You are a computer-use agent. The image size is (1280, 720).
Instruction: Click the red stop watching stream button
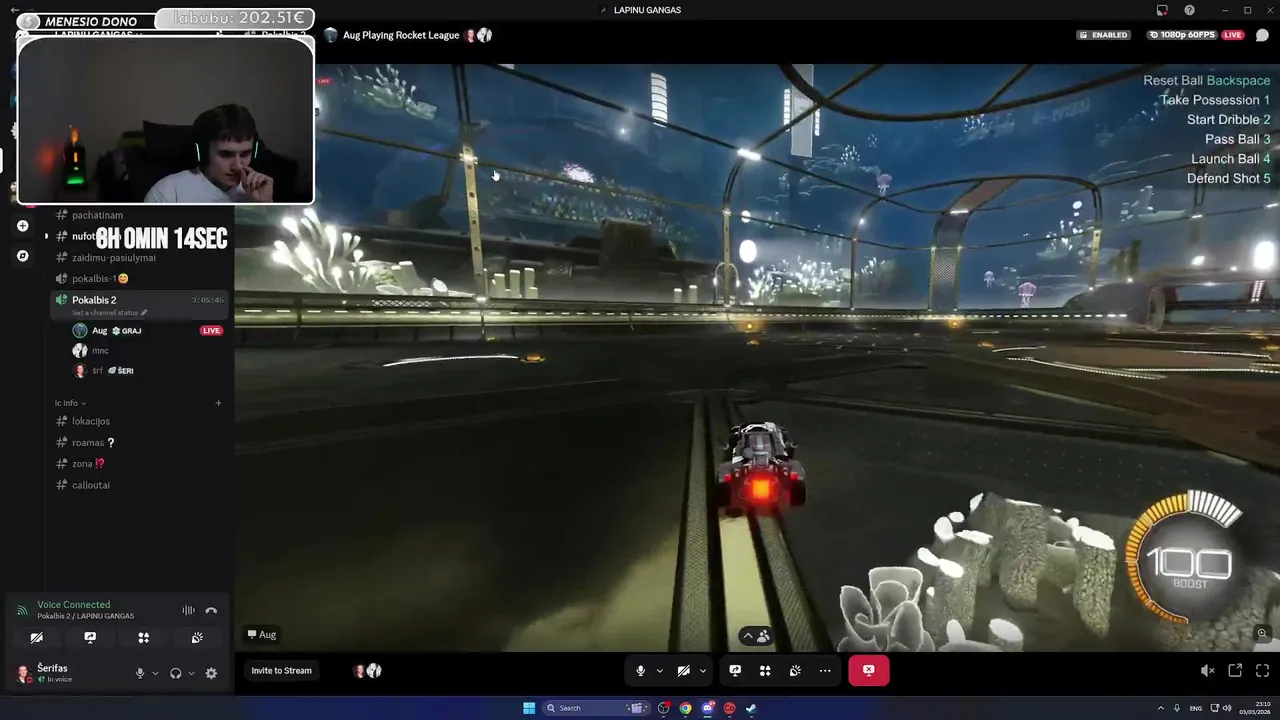pyautogui.click(x=869, y=670)
